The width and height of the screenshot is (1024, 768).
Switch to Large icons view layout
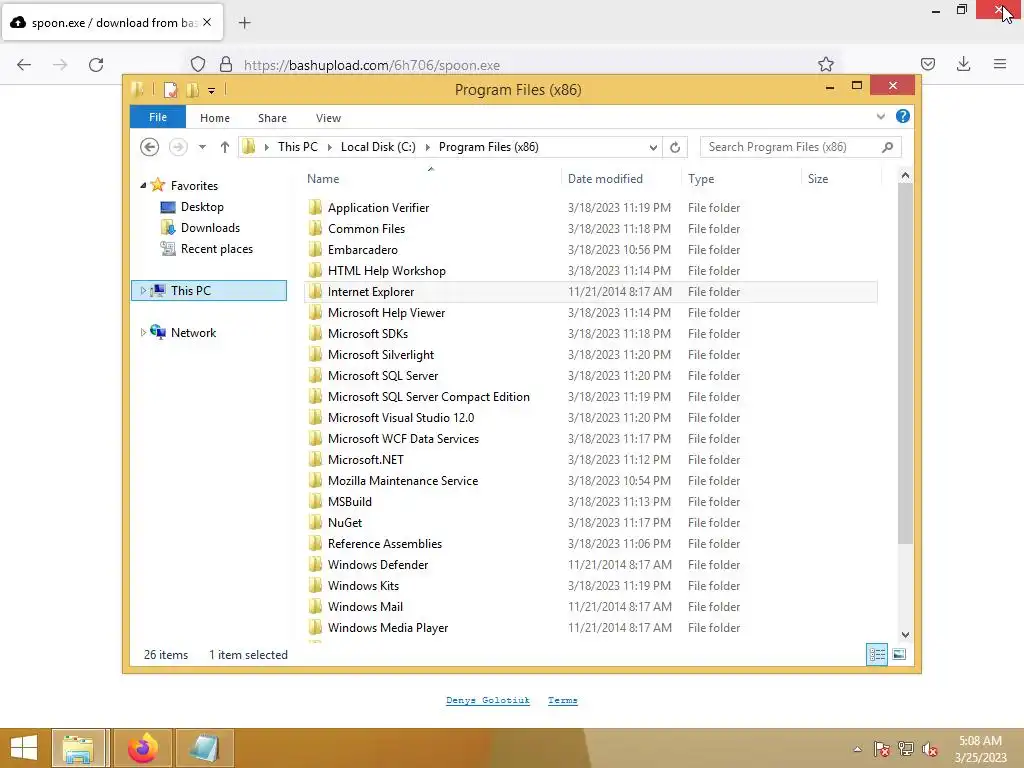click(899, 654)
